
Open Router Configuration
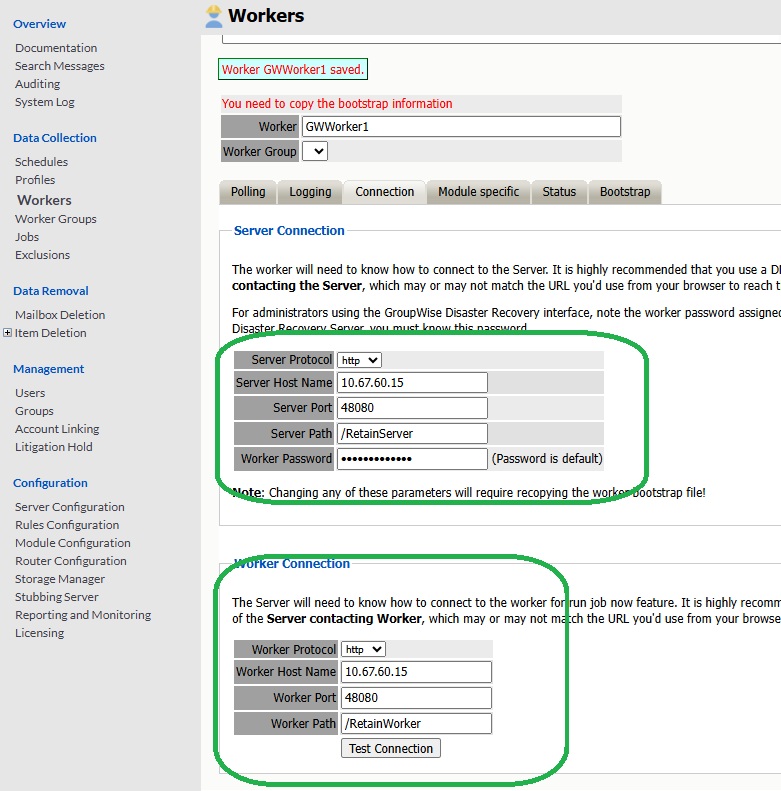[71, 561]
